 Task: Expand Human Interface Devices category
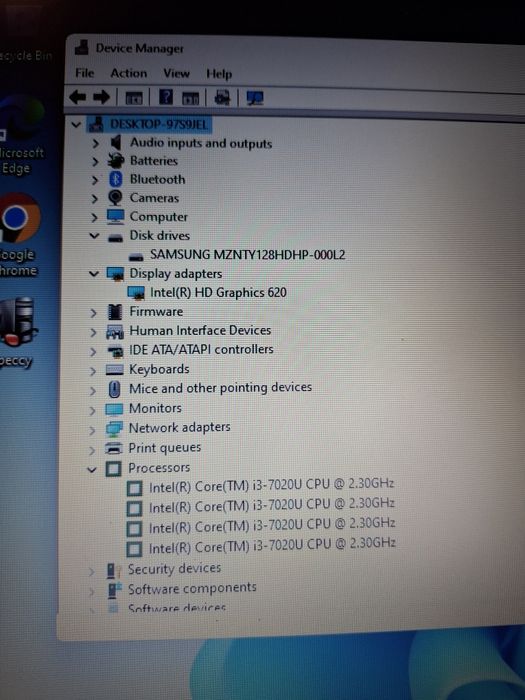[x=93, y=332]
